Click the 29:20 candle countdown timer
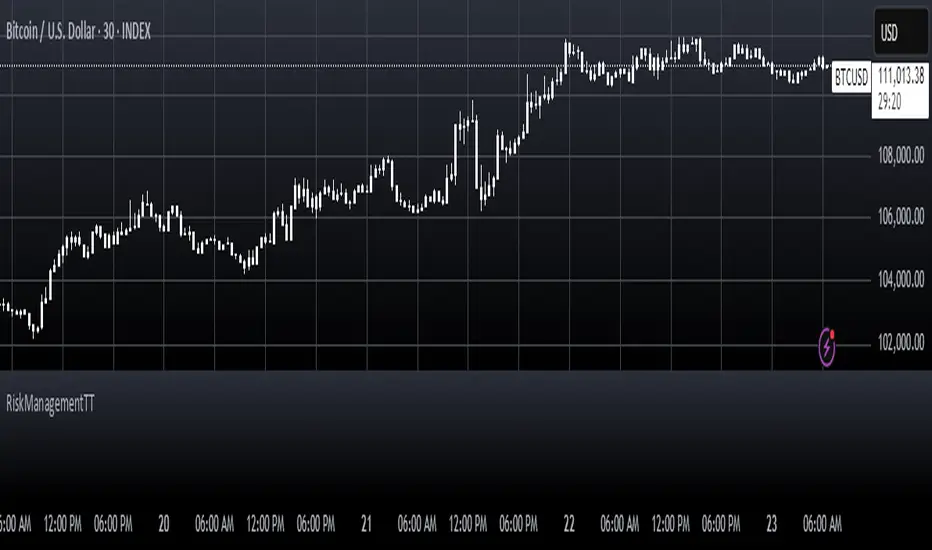 (x=890, y=102)
